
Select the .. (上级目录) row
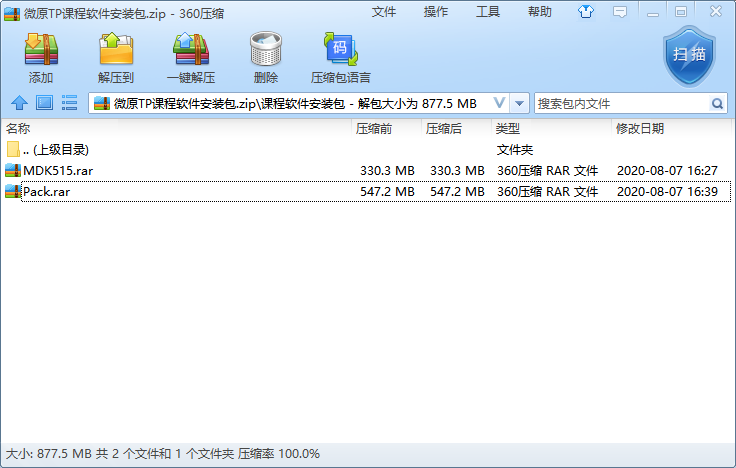[366, 150]
